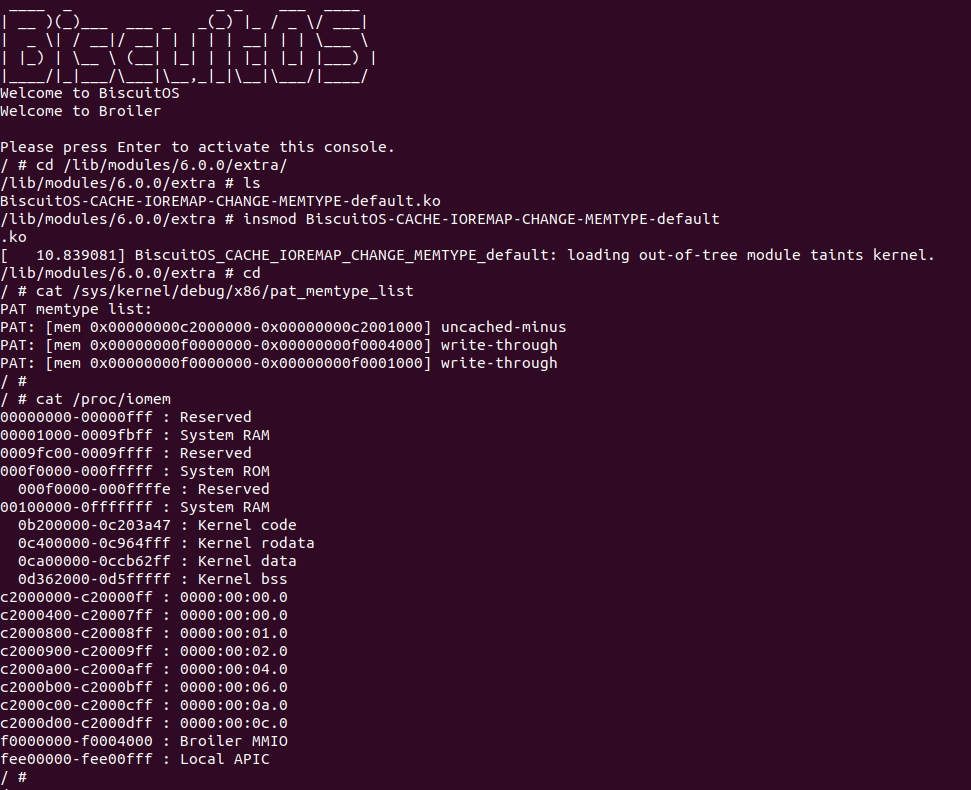Click the "0000:00:0c.0" device entry
Image resolution: width=971 pixels, height=790 pixels.
click(x=143, y=723)
